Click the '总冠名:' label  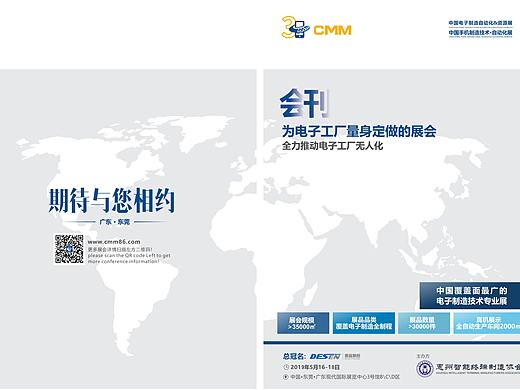[x=295, y=356]
